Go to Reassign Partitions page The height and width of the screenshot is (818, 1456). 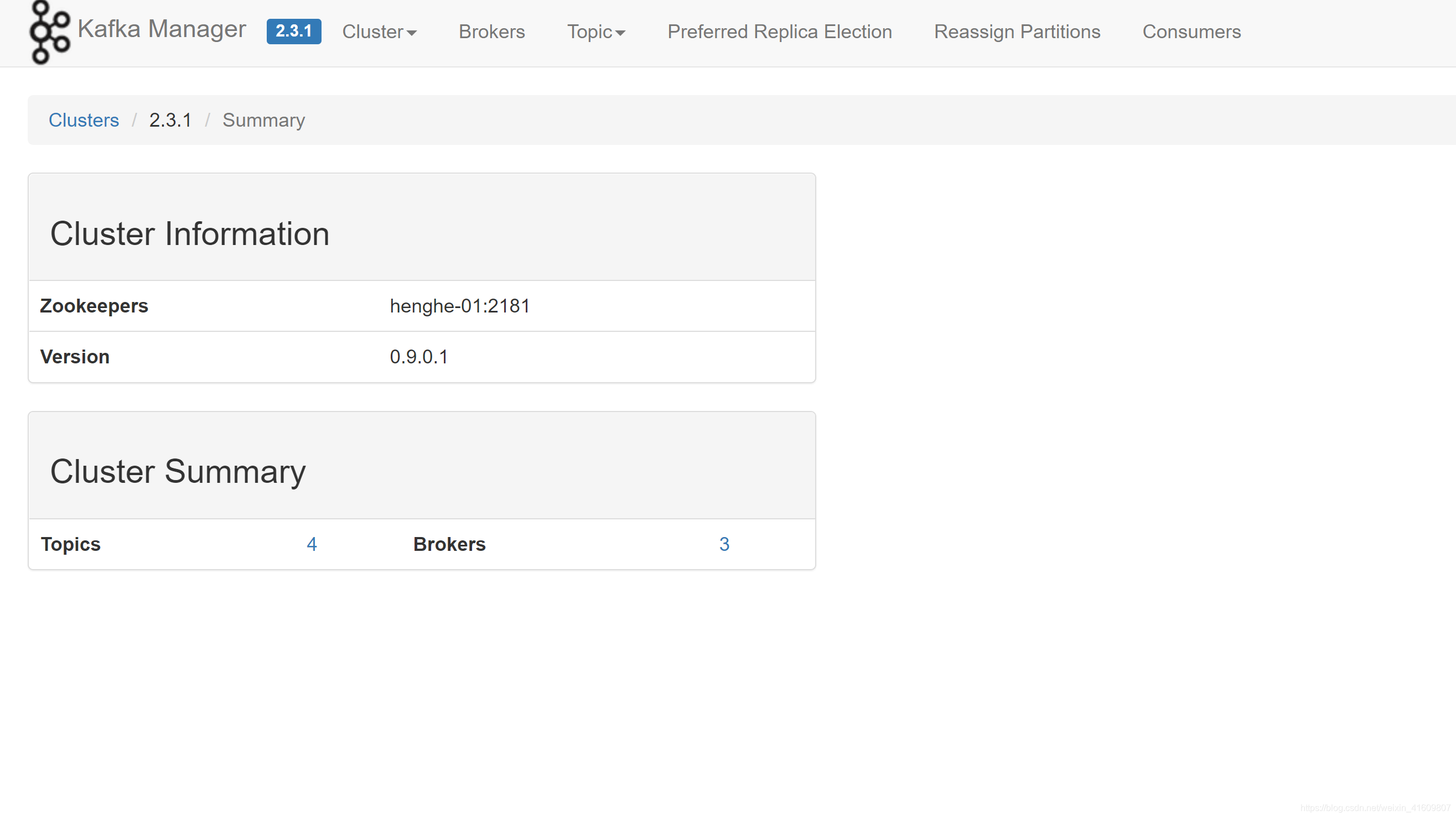point(1016,32)
